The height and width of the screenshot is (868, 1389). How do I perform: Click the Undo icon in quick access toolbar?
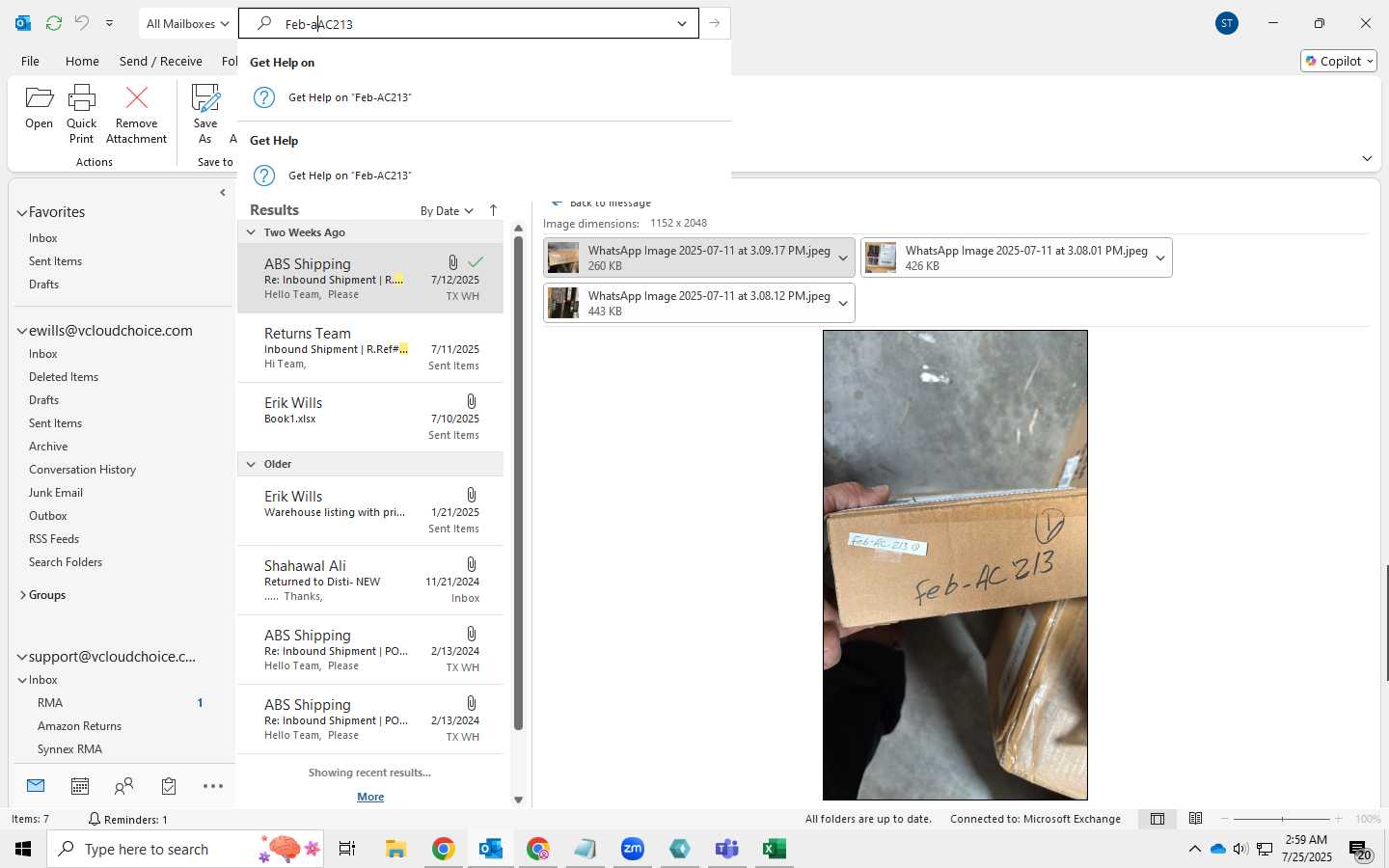coord(82,23)
